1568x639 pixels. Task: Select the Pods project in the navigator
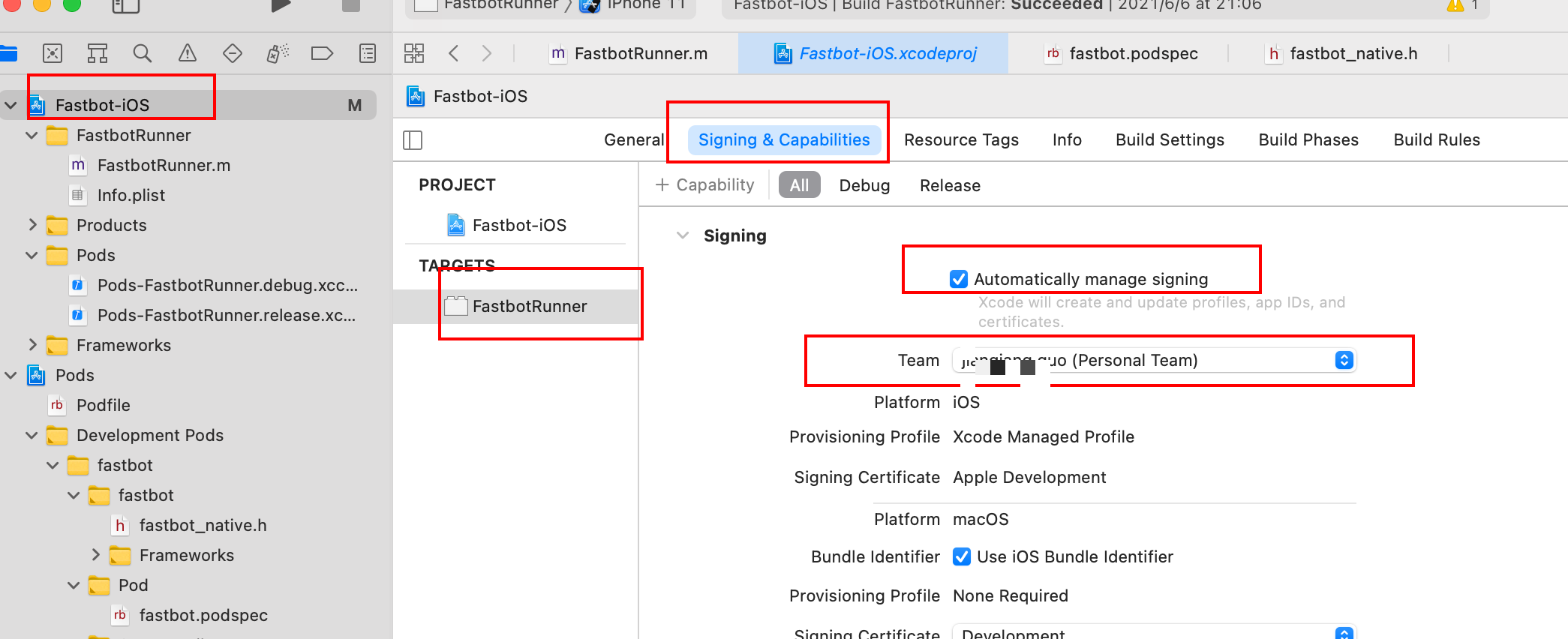point(74,375)
